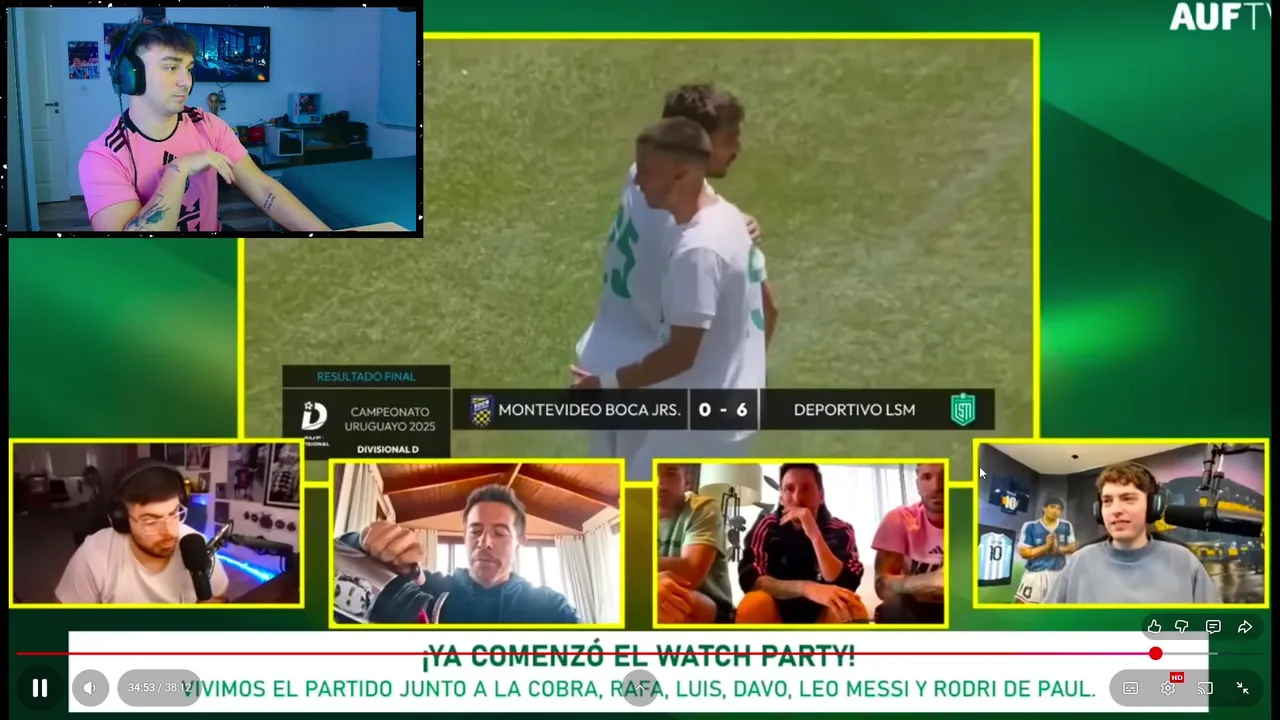The width and height of the screenshot is (1280, 720).
Task: Click the red progress bar scrubber handle
Action: pos(1156,654)
